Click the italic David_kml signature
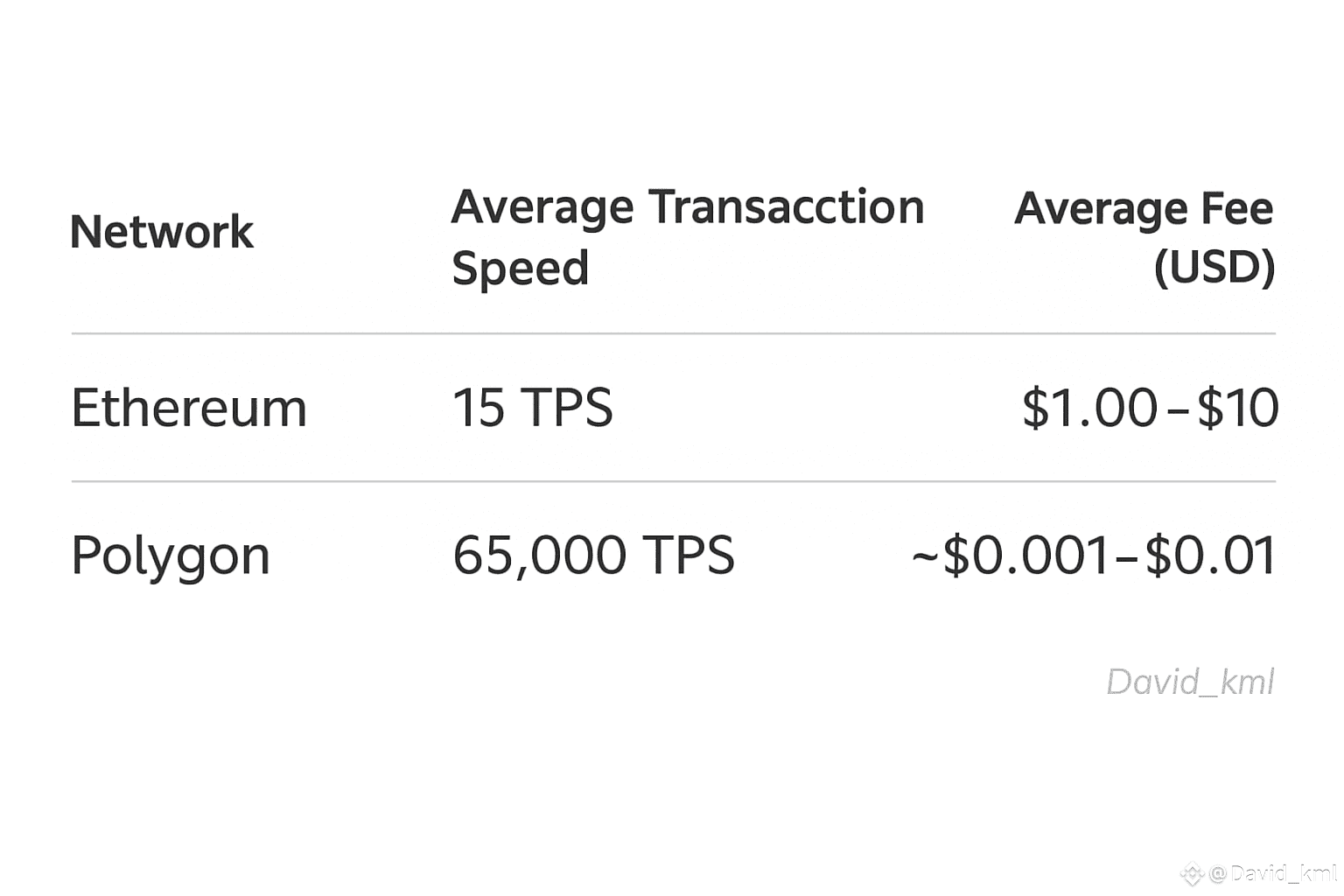Image resolution: width=1344 pixels, height=896 pixels. click(x=1190, y=682)
